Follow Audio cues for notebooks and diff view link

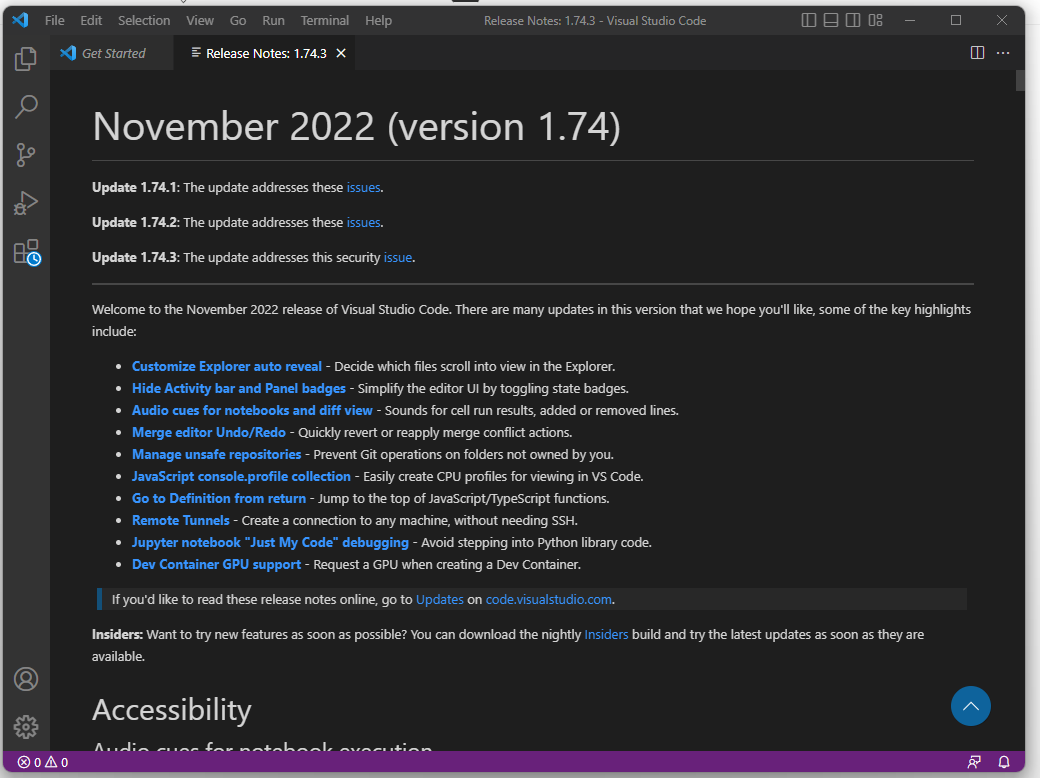pos(252,411)
